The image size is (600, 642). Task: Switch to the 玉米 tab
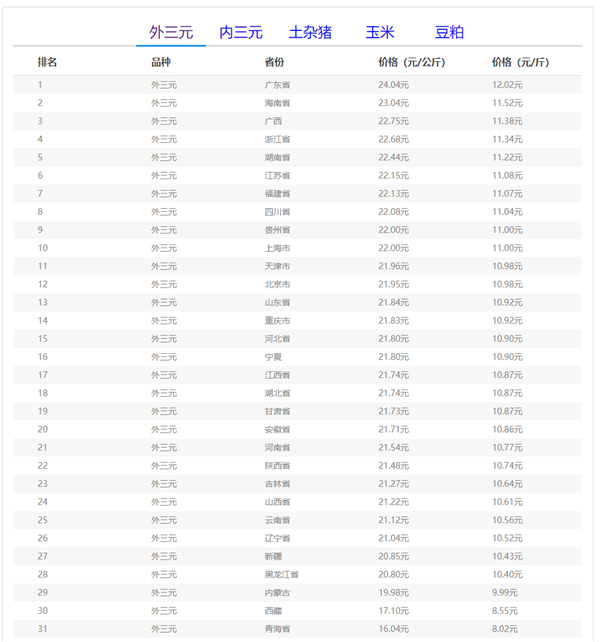pos(380,32)
